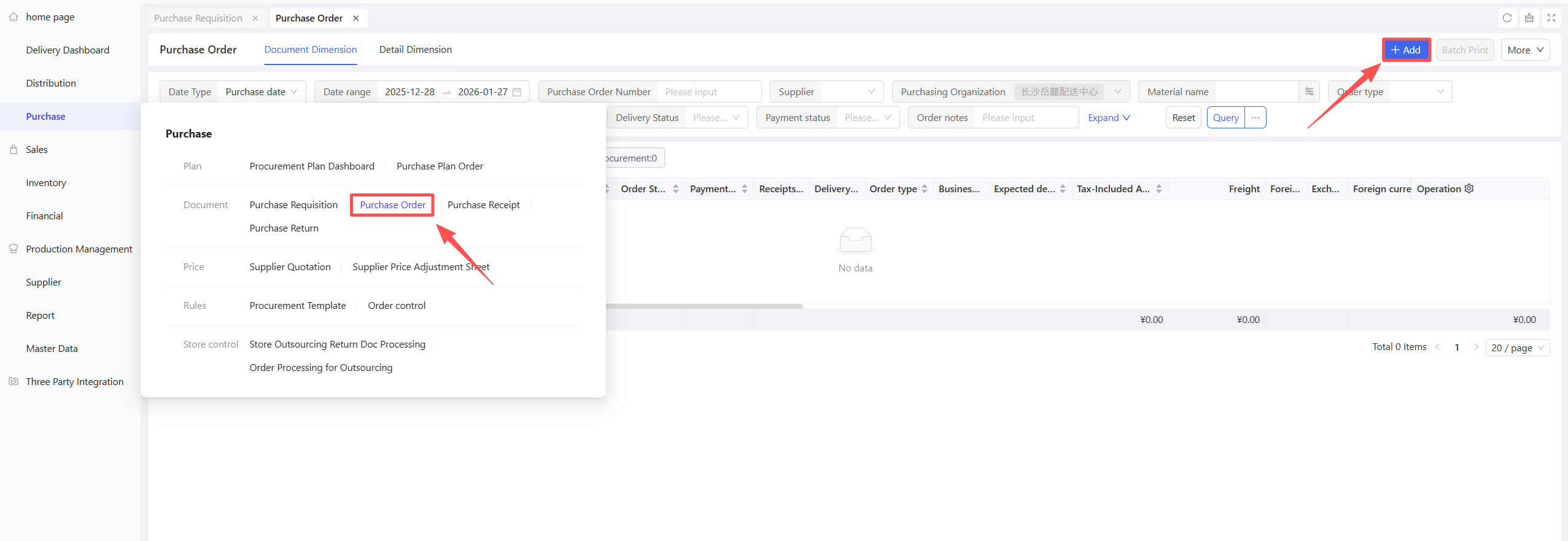Open the 20 / page size selector
Image resolution: width=1568 pixels, height=541 pixels.
(1517, 348)
